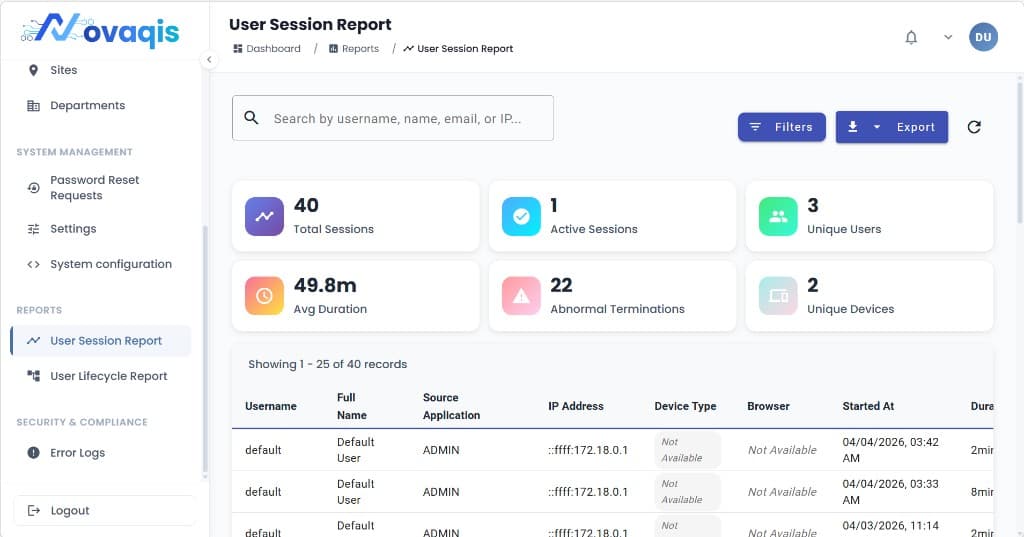Click the Abnormal Terminations warning icon
This screenshot has height=537, width=1024.
pyautogui.click(x=521, y=296)
